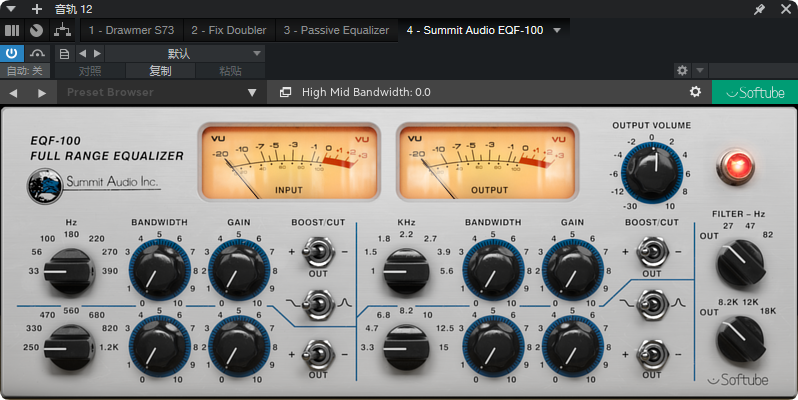Load the next preset with right arrow
The height and width of the screenshot is (400, 798).
[97, 53]
